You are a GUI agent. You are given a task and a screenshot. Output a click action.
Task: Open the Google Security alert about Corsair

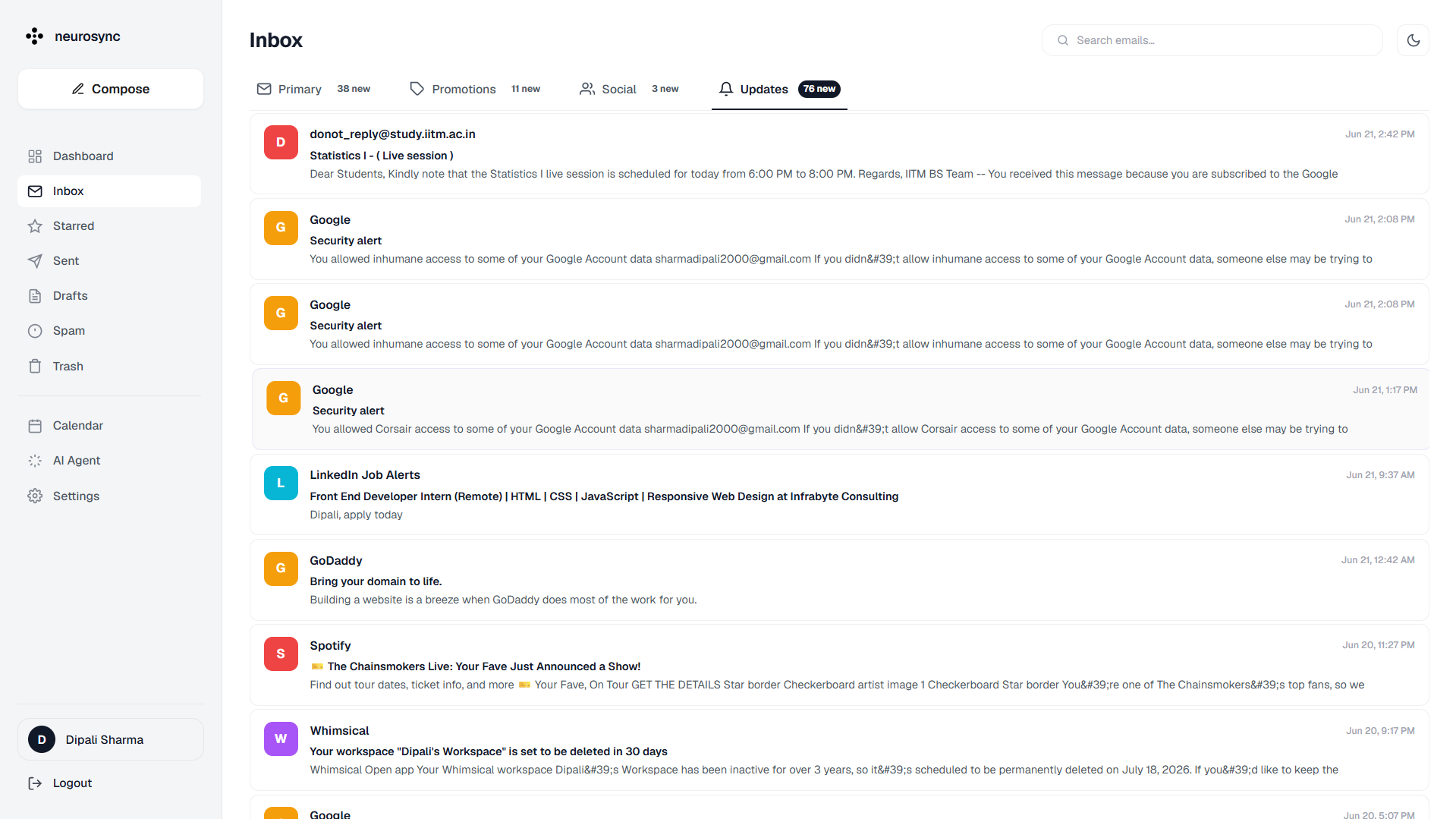[x=841, y=409]
